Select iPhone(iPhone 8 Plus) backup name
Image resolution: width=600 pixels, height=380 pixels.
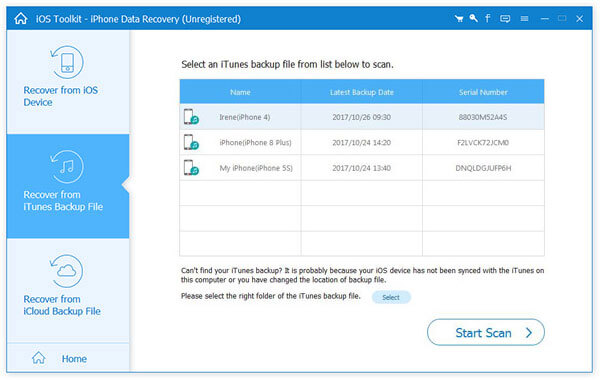point(255,142)
